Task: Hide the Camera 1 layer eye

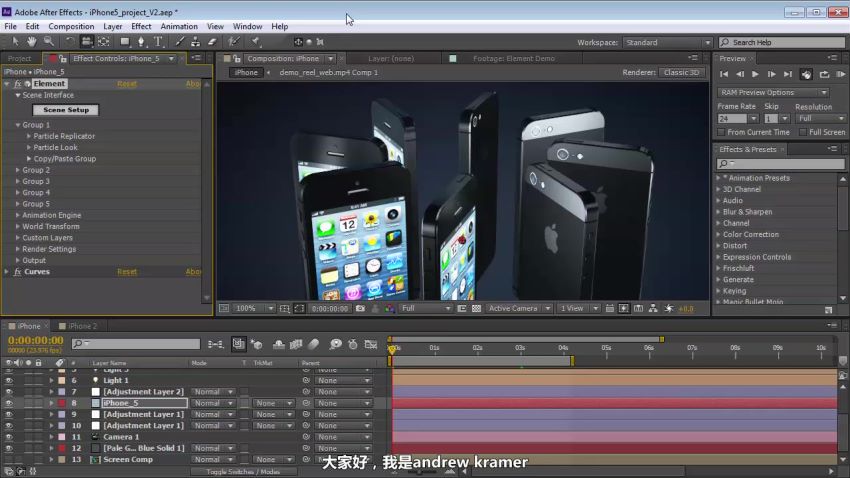Action: [x=9, y=437]
